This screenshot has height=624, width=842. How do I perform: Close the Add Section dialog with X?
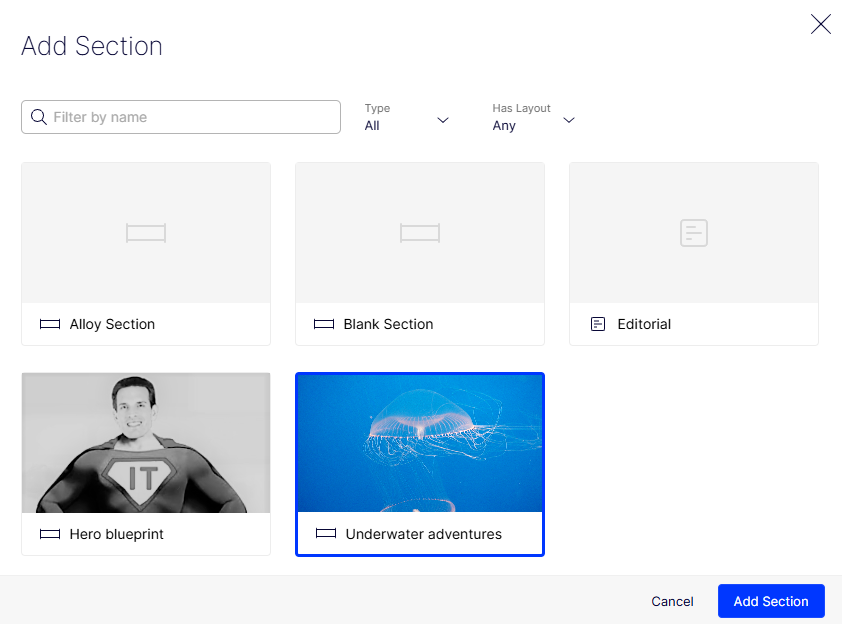pyautogui.click(x=821, y=24)
